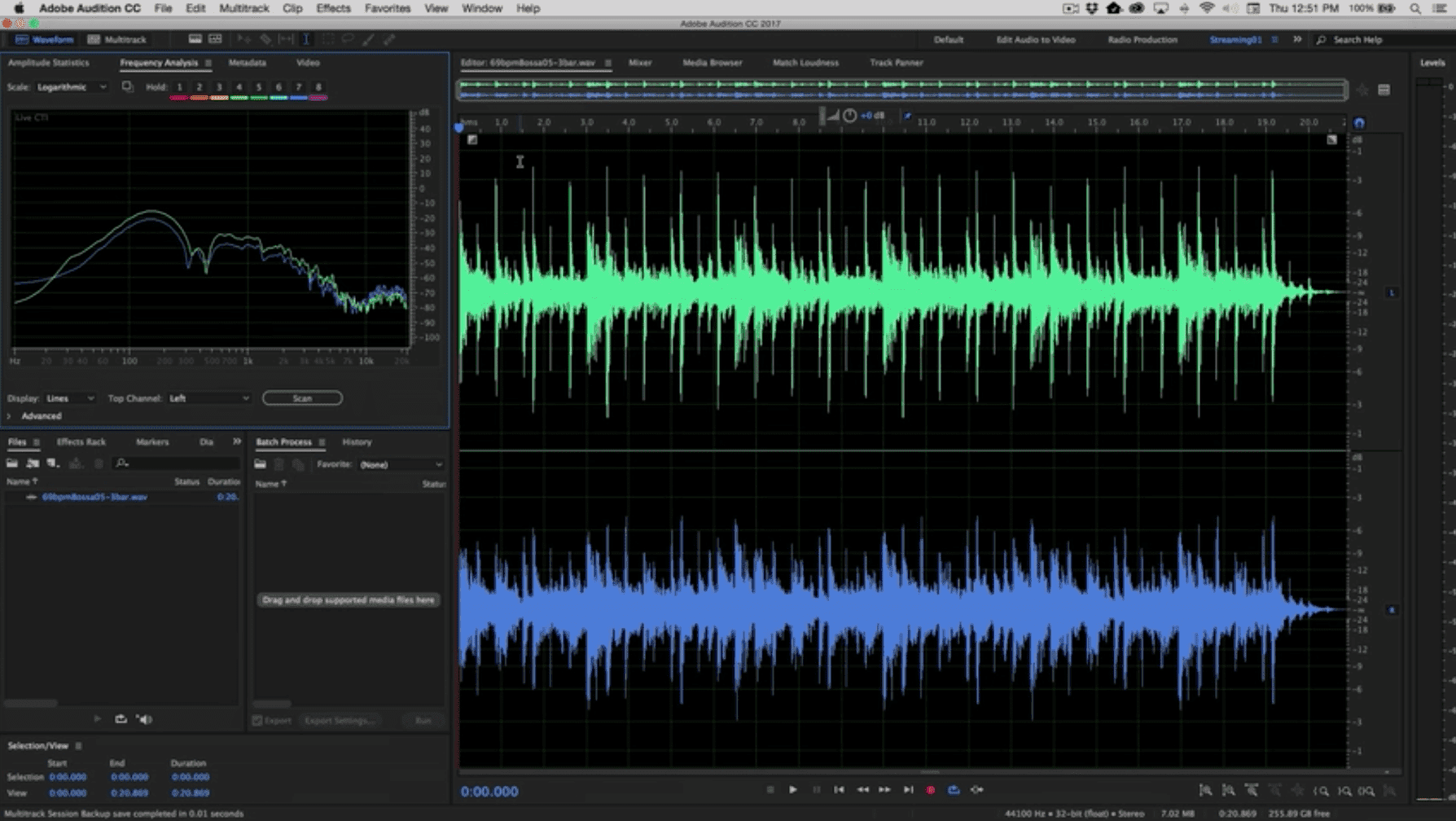Toggle Hold button 4
1456x821 pixels.
coord(239,87)
